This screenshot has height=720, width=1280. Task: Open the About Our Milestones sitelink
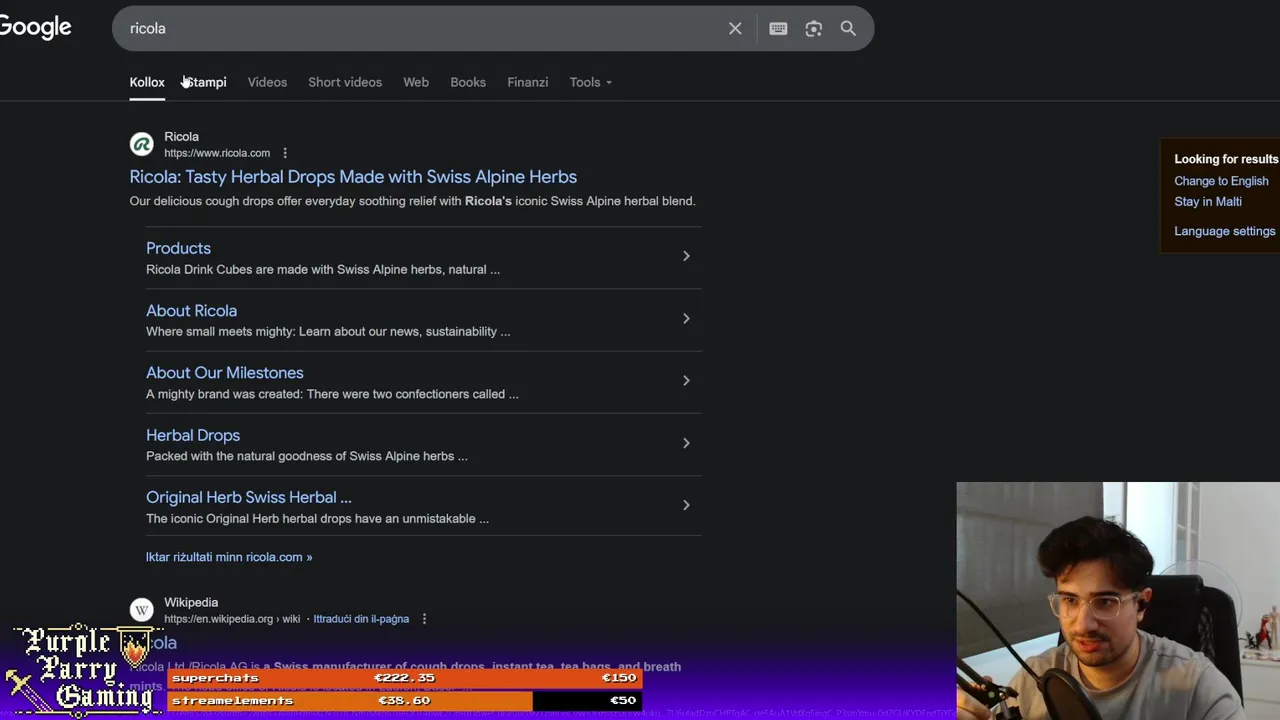click(225, 372)
